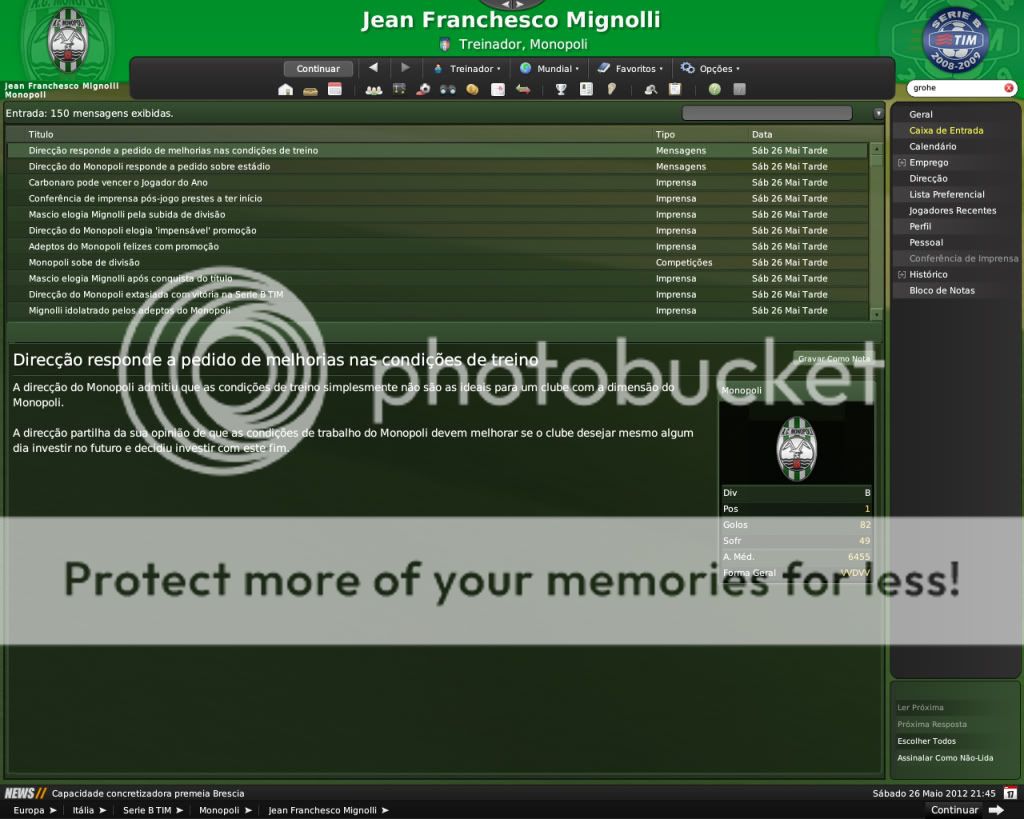Open the calendar icon in the toolbar
This screenshot has height=819, width=1024.
pos(335,89)
